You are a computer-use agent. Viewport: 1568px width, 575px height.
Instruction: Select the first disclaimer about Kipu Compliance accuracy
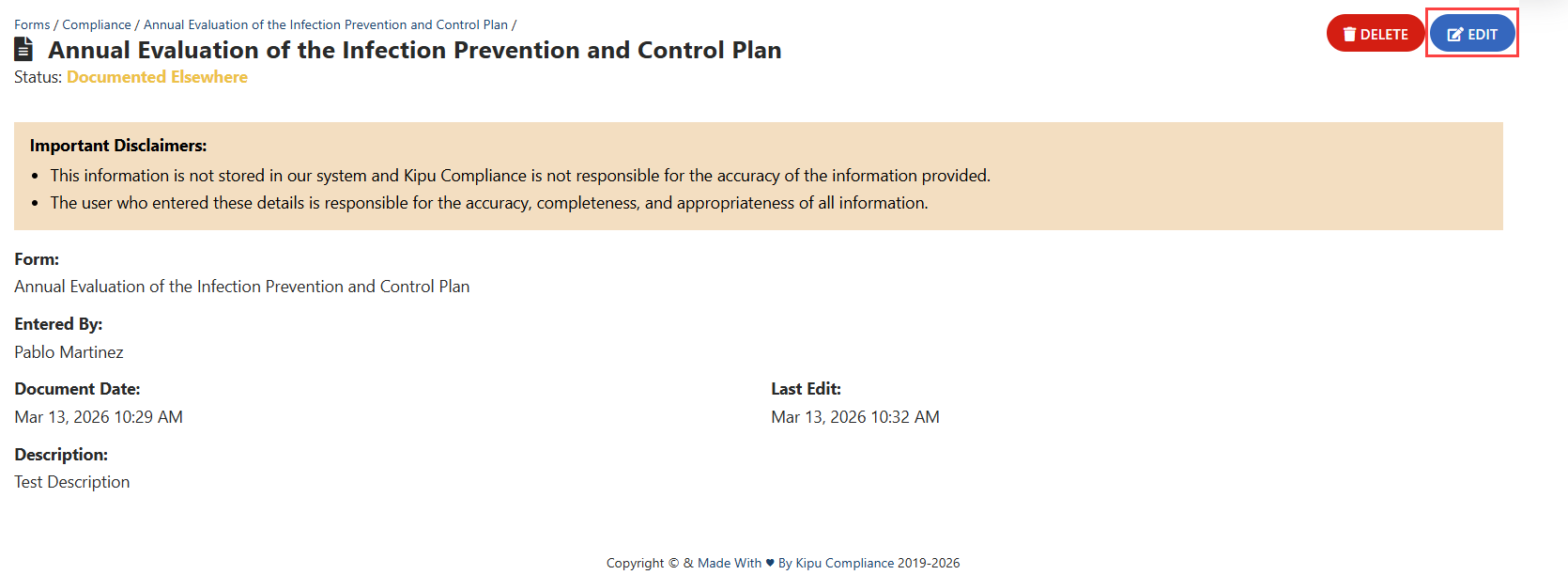[x=520, y=176]
